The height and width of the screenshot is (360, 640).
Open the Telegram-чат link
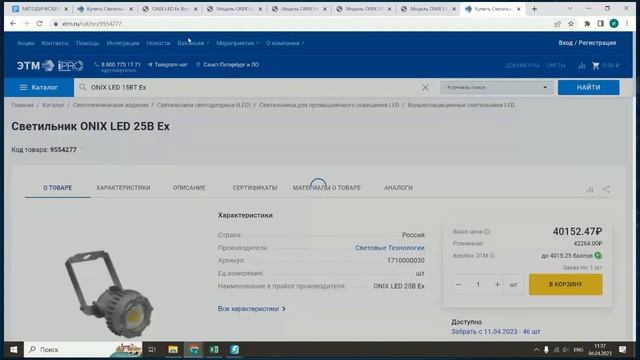[x=168, y=64]
